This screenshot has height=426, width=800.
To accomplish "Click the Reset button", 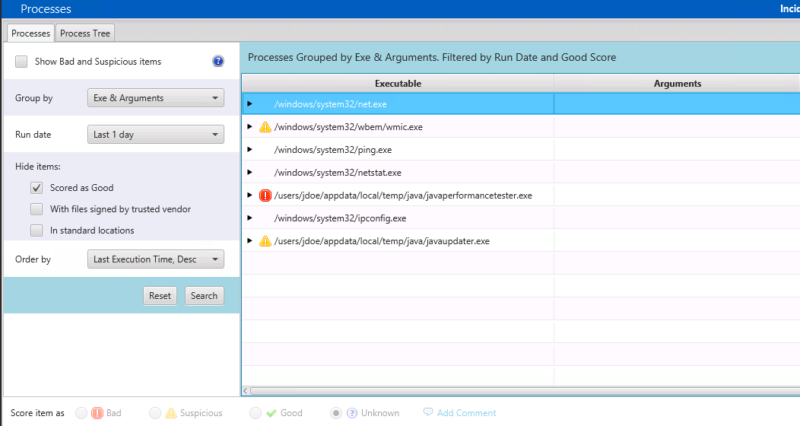I will pos(160,296).
